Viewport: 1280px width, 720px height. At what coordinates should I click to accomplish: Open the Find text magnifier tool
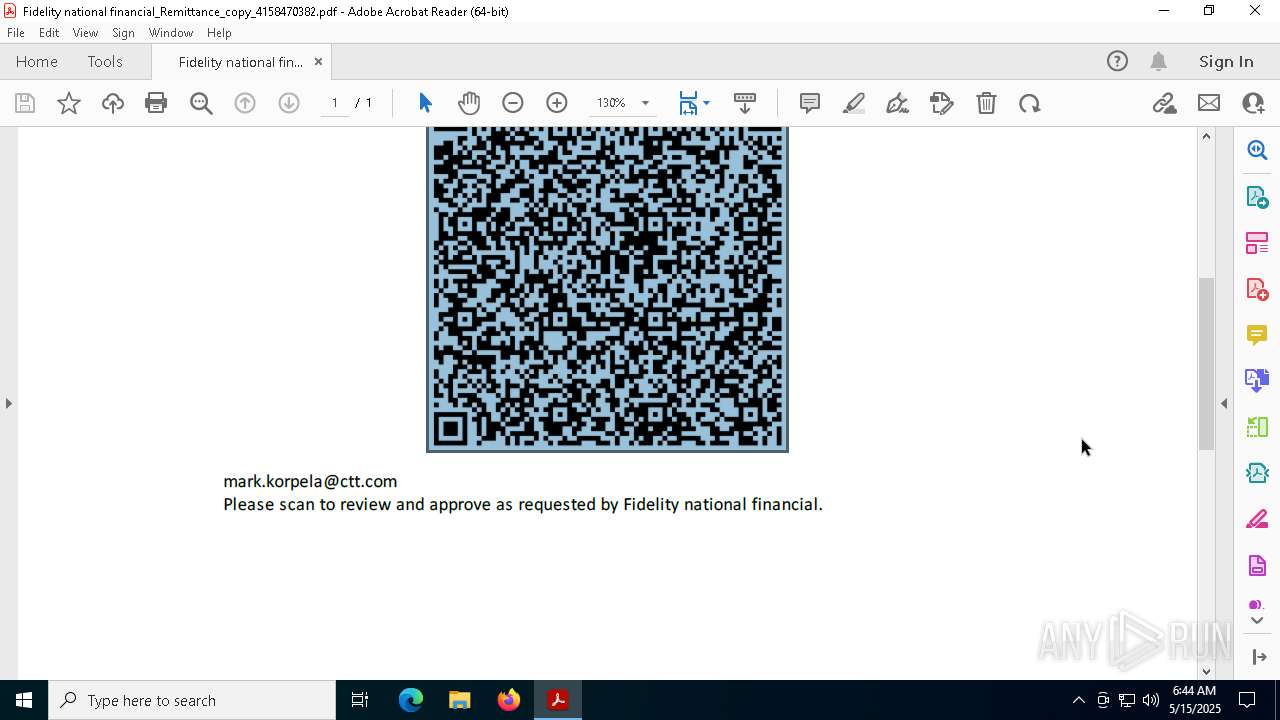[x=201, y=103]
